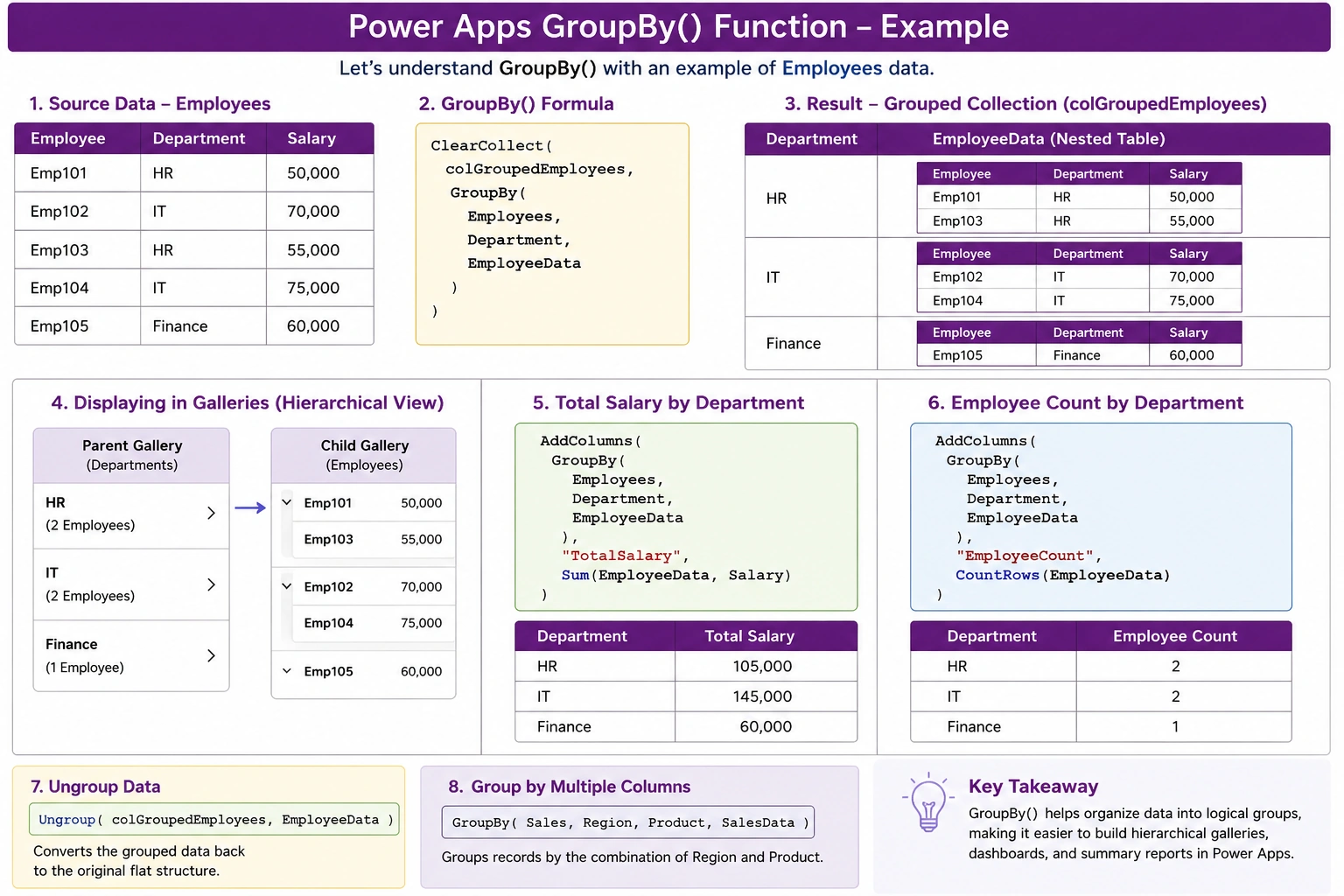Select the HR (2 Employees) label in Parent Gallery
This screenshot has height=896, width=1344.
[90, 514]
